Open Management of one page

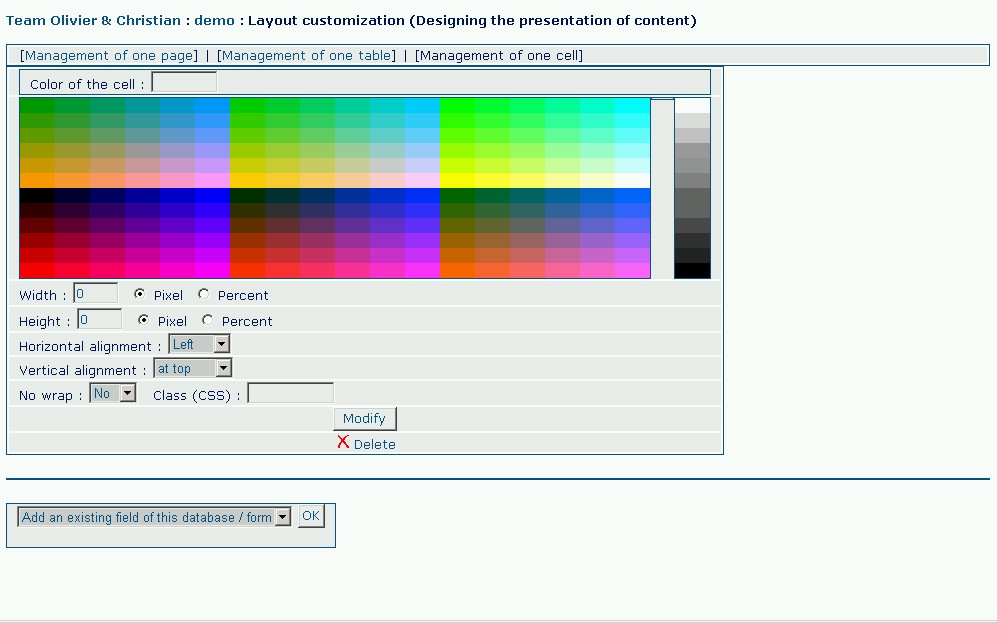point(109,56)
